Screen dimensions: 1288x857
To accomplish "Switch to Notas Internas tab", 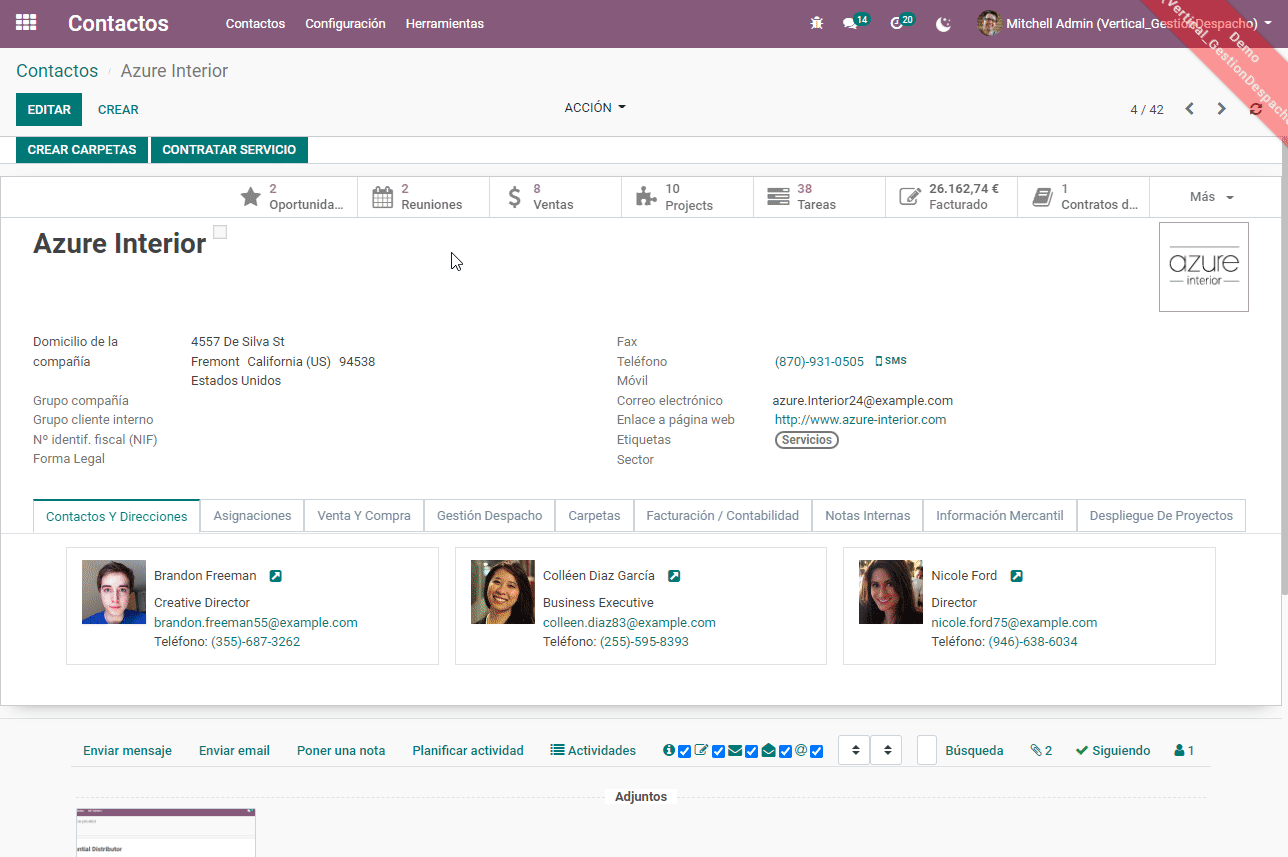I will [x=868, y=516].
